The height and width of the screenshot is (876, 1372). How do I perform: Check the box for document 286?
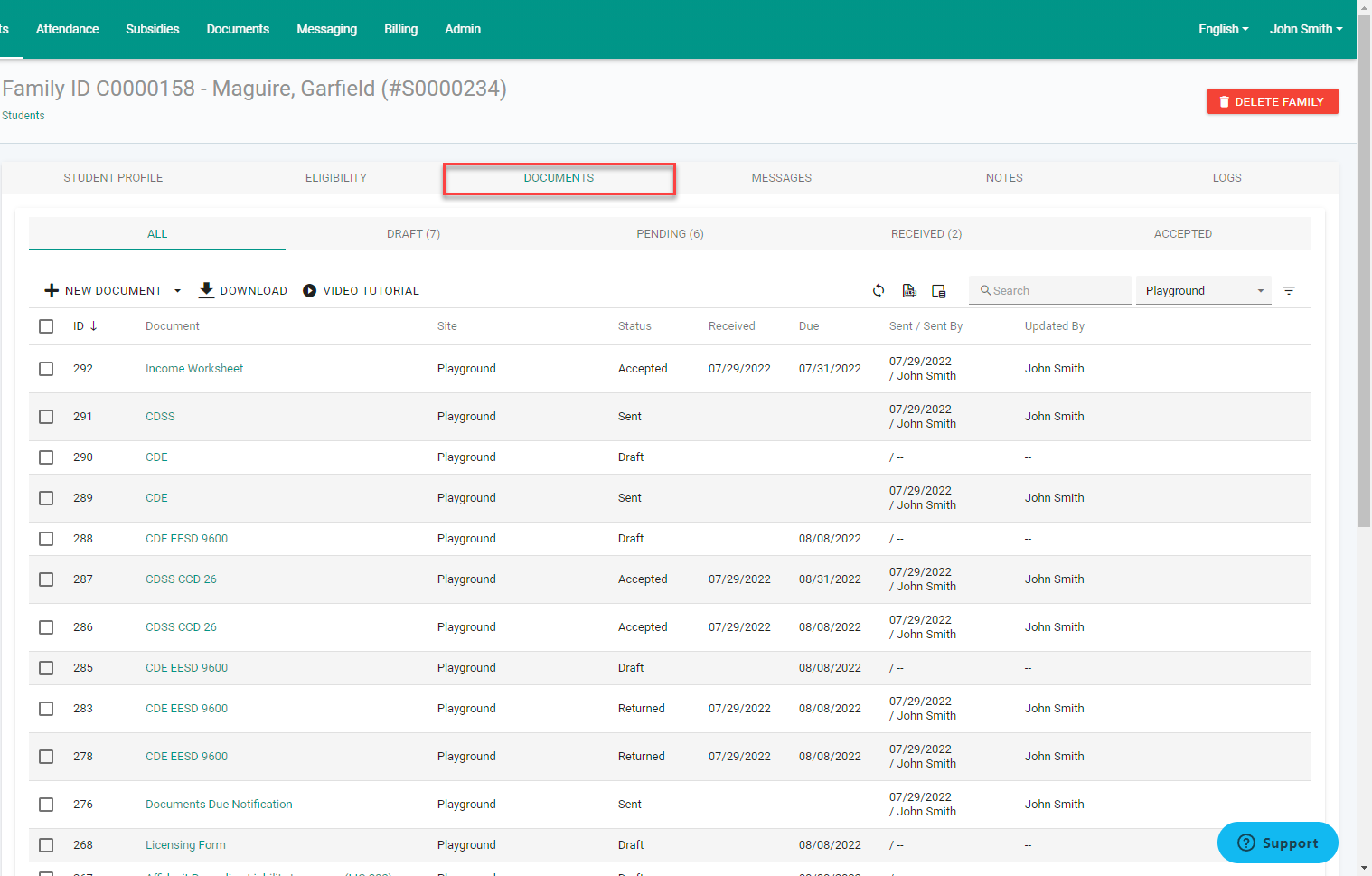(x=46, y=627)
